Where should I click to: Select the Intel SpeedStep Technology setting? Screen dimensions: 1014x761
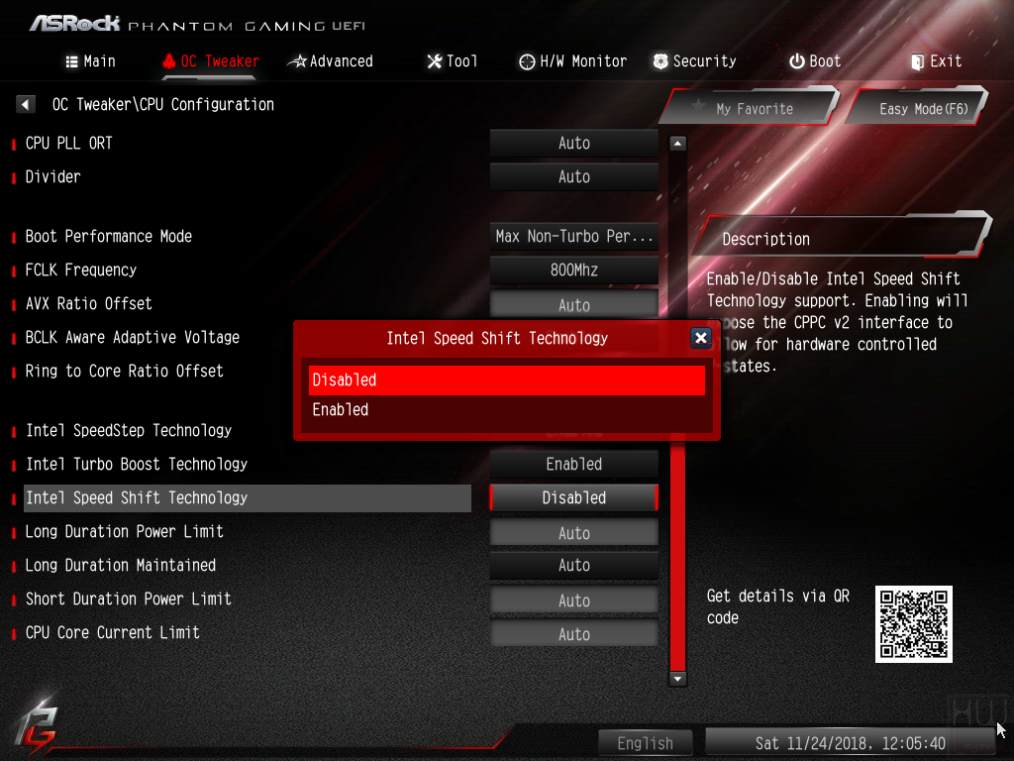point(129,430)
